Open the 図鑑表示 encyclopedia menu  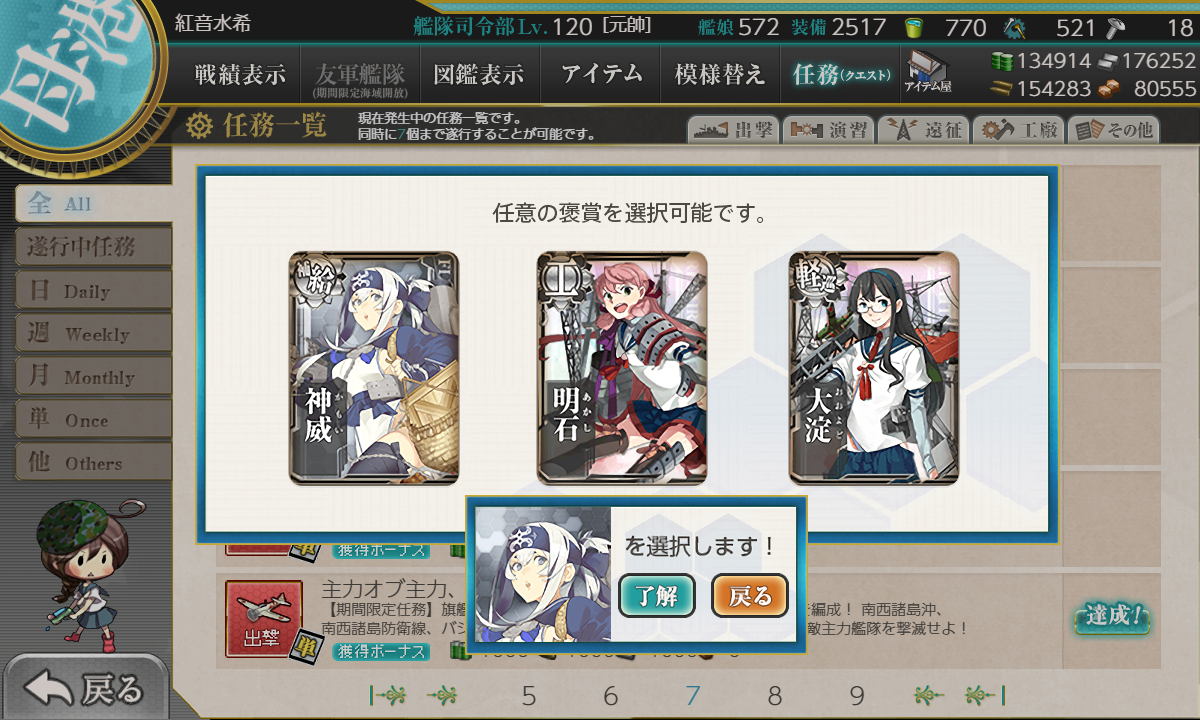pyautogui.click(x=478, y=74)
